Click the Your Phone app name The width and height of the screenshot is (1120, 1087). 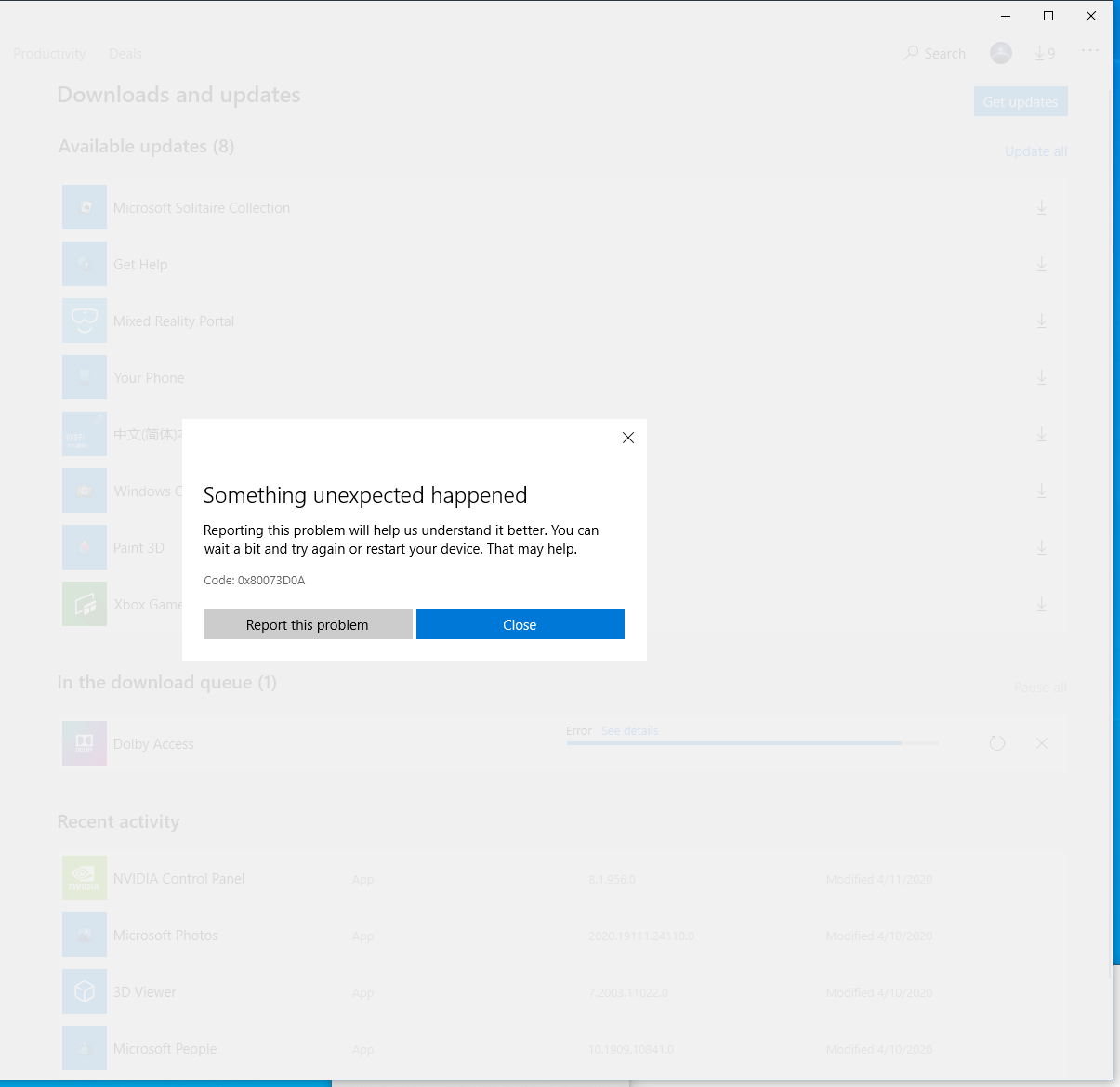click(x=149, y=378)
